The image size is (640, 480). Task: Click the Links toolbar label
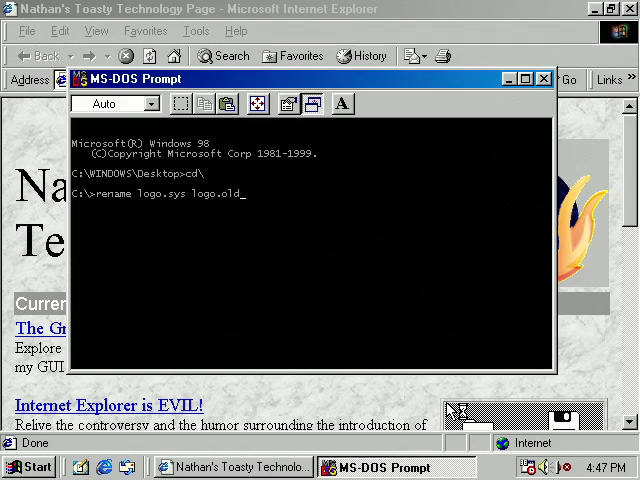[609, 80]
